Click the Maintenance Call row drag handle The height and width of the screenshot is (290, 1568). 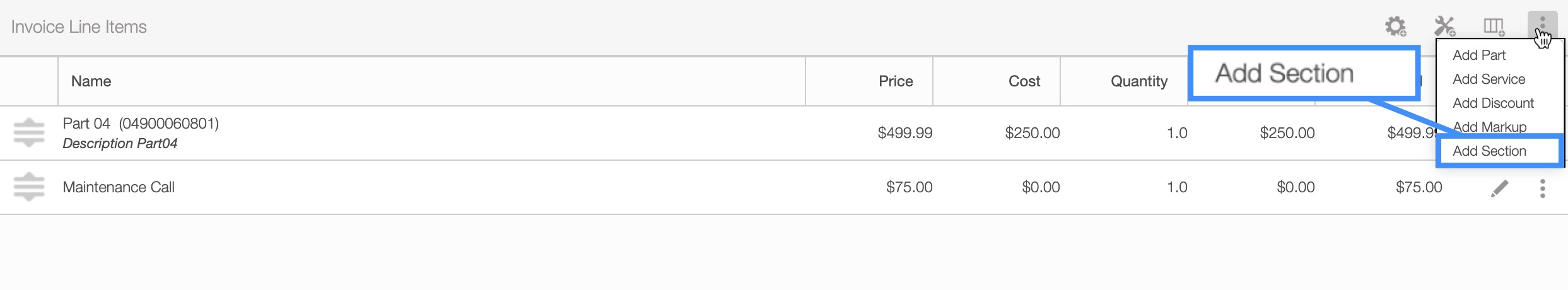[x=29, y=187]
